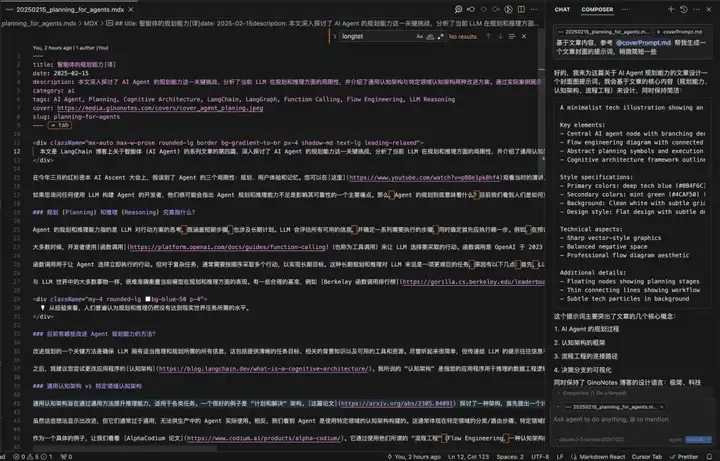Screen dimensions: 720x461
Task: Go to previous match arrow in find widget
Action: click(489, 36)
